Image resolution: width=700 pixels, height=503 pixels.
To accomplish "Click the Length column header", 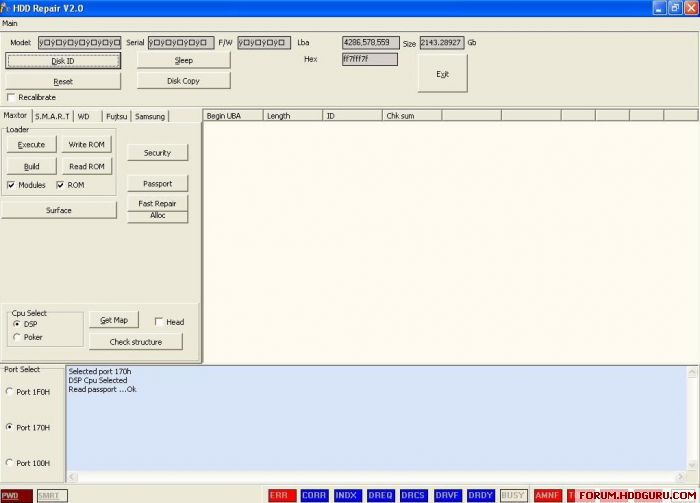I will 292,116.
